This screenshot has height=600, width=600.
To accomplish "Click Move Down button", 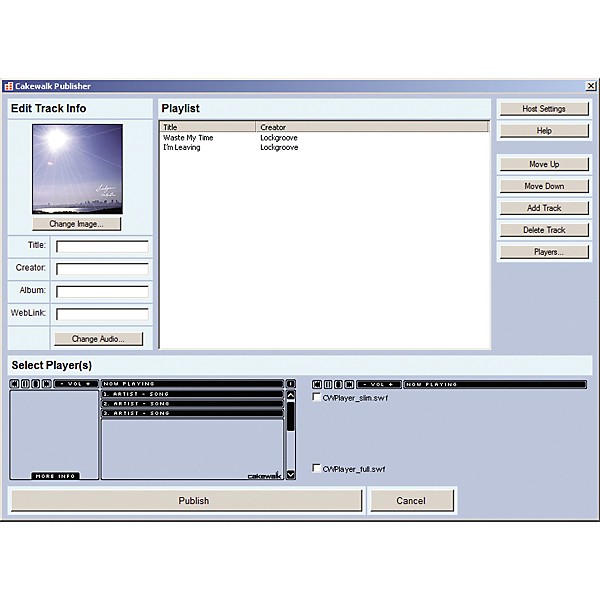I will click(544, 186).
